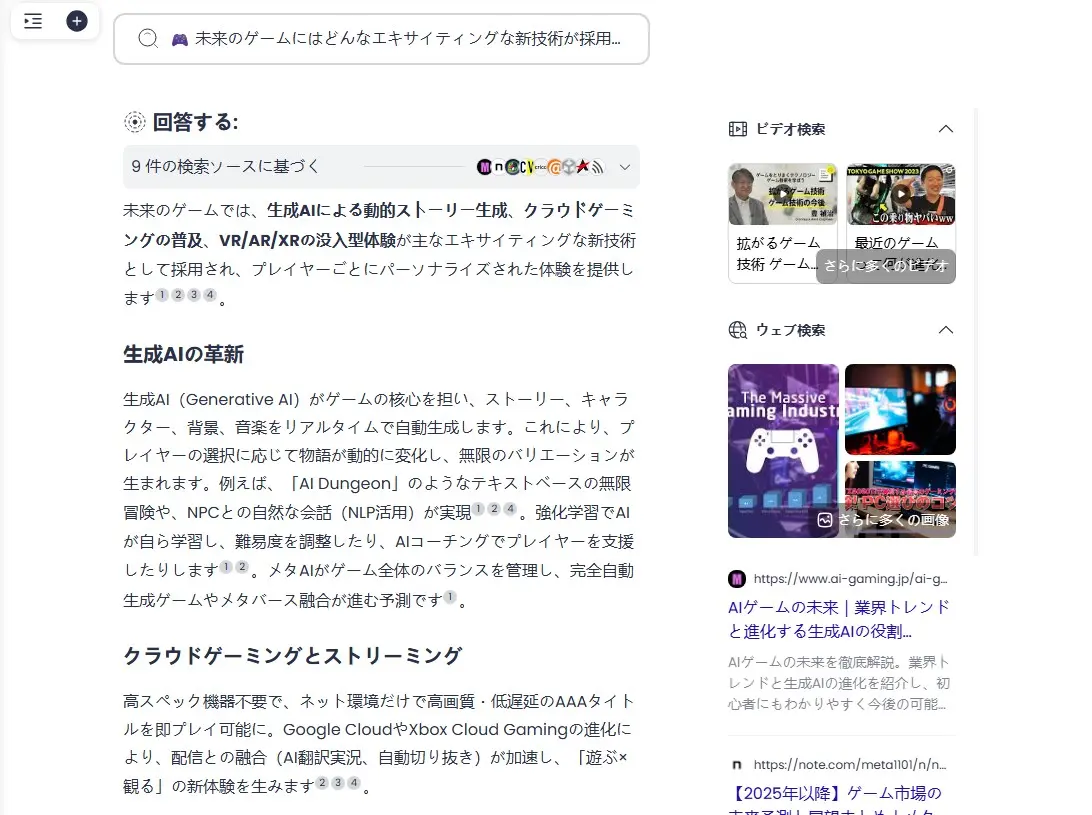Expand the 9 件の検索ソース sources chevron
The height and width of the screenshot is (815, 1092).
tap(625, 167)
